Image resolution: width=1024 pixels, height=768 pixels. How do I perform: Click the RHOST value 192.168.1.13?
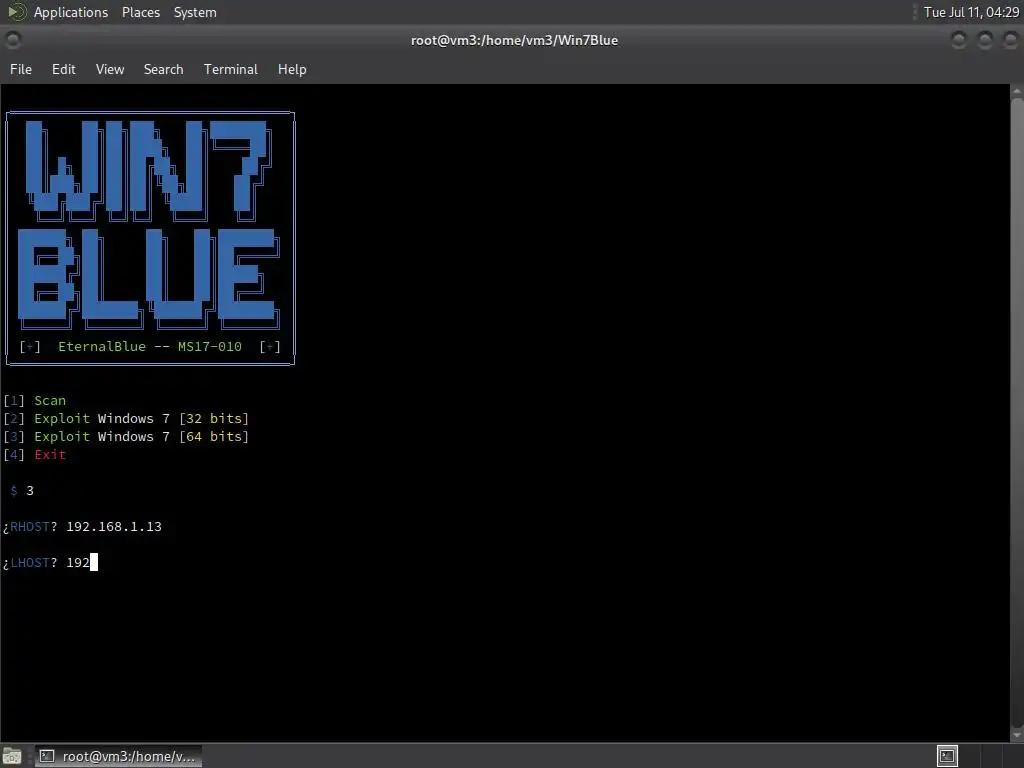coord(114,526)
